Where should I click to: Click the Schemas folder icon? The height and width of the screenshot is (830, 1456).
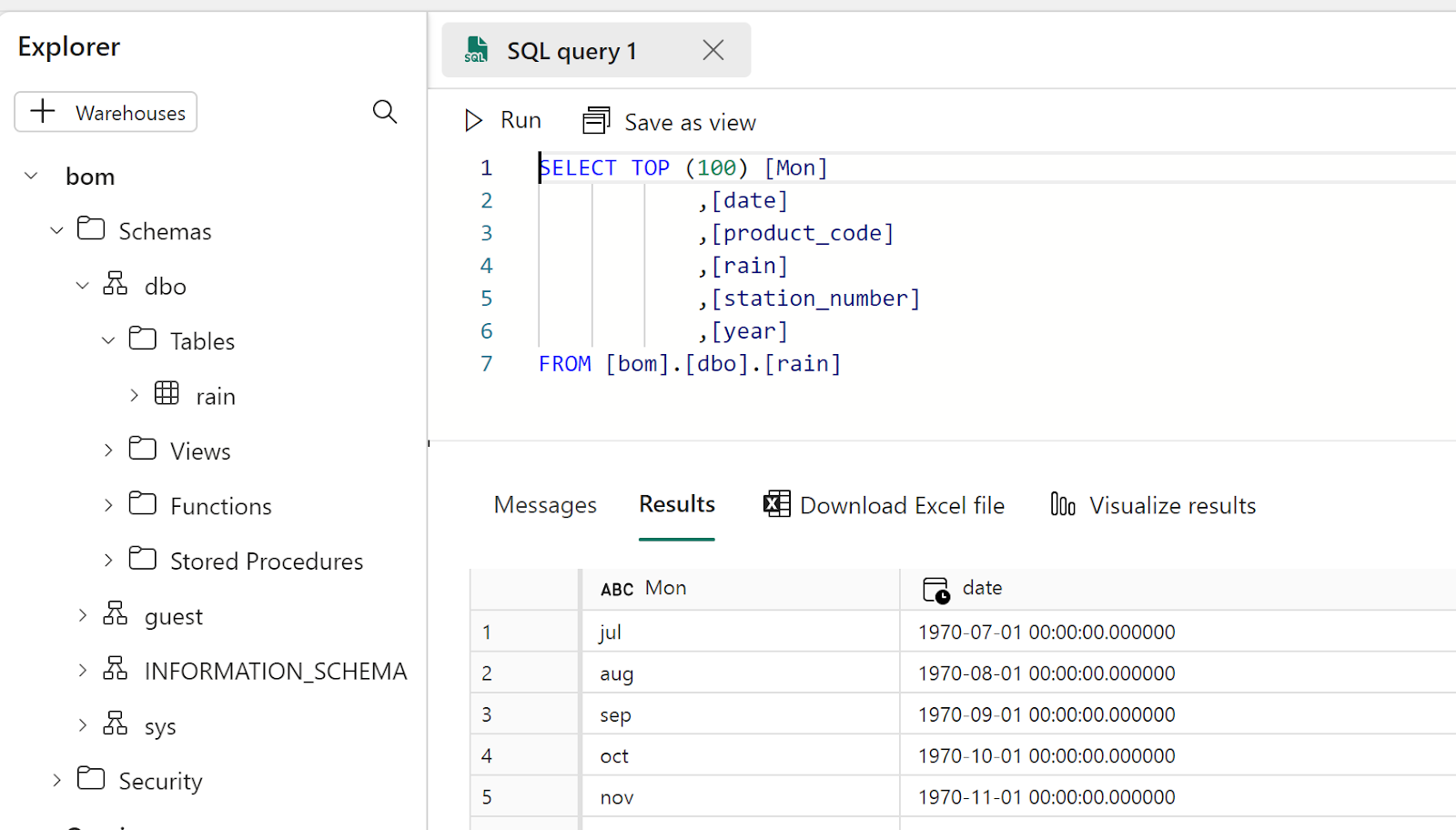[91, 228]
